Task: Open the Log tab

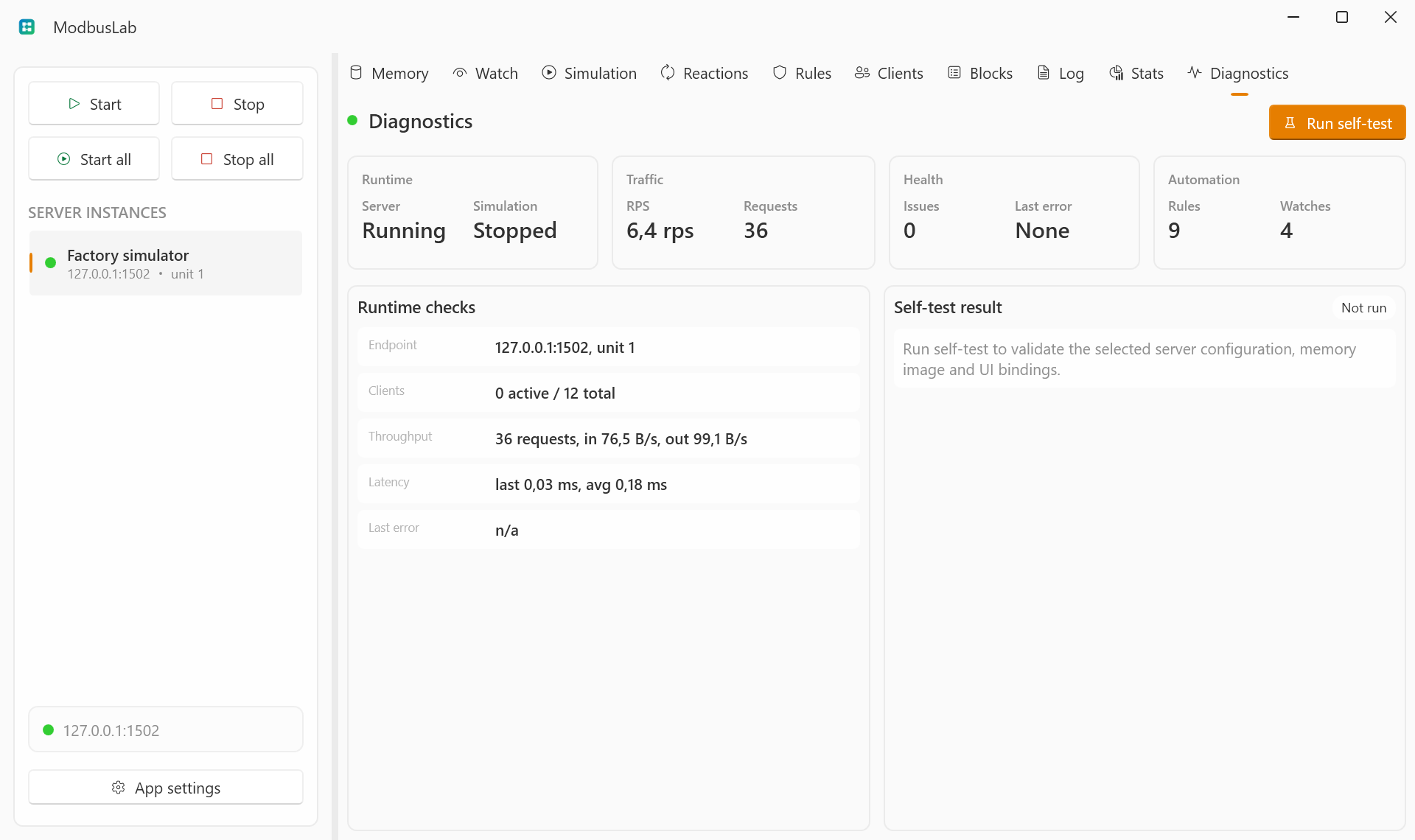Action: (x=1061, y=73)
